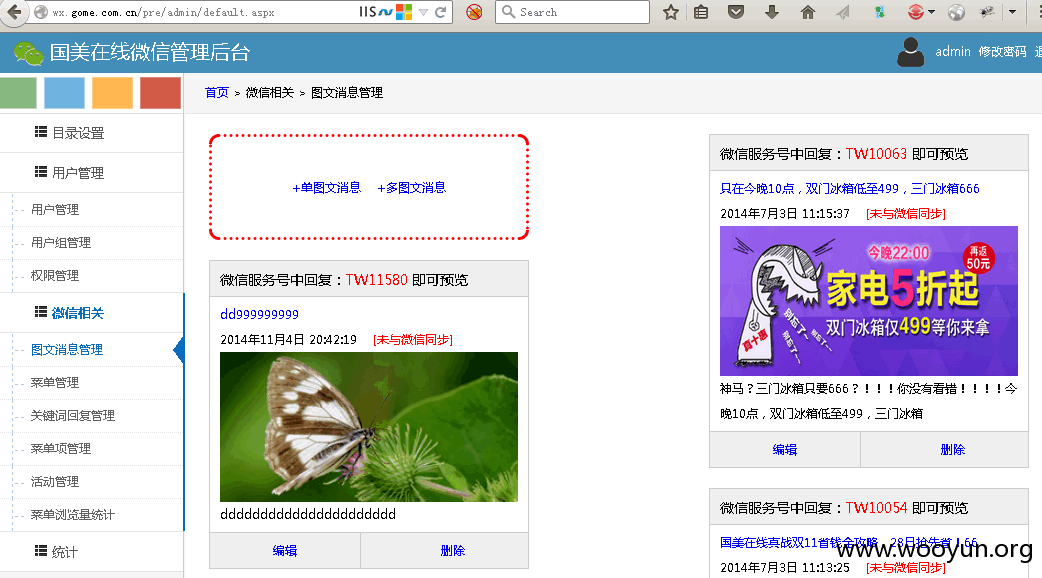The width and height of the screenshot is (1042, 578).
Task: Open 菜单浏览量统计 in sidebar
Action: 72,514
